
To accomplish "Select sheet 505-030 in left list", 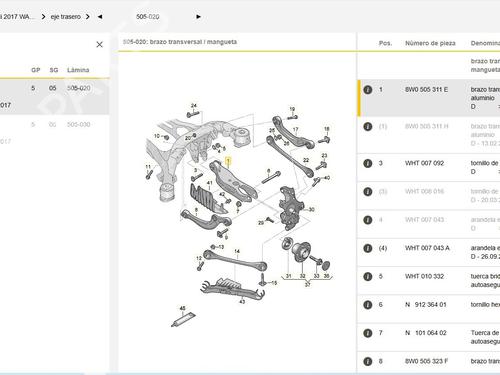I will pyautogui.click(x=79, y=125).
